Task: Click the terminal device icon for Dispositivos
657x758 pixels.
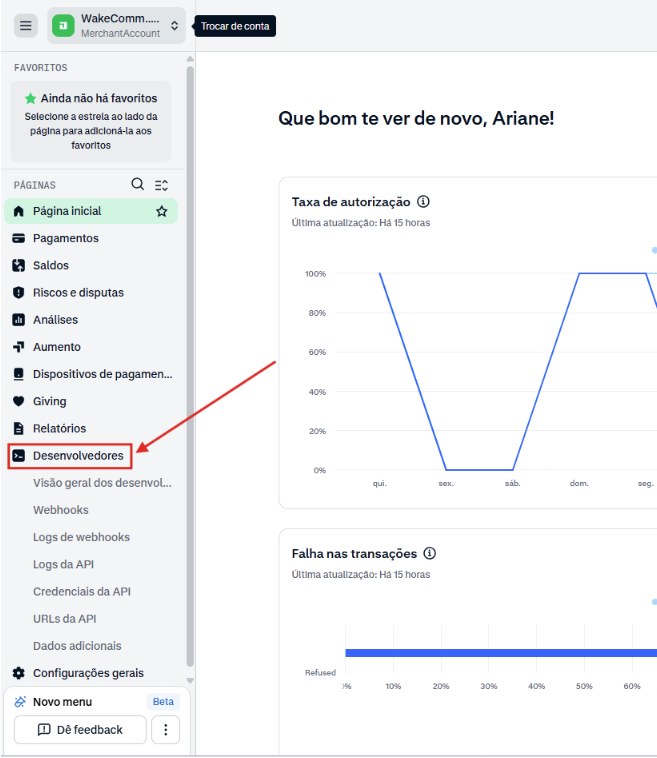Action: coord(18,374)
